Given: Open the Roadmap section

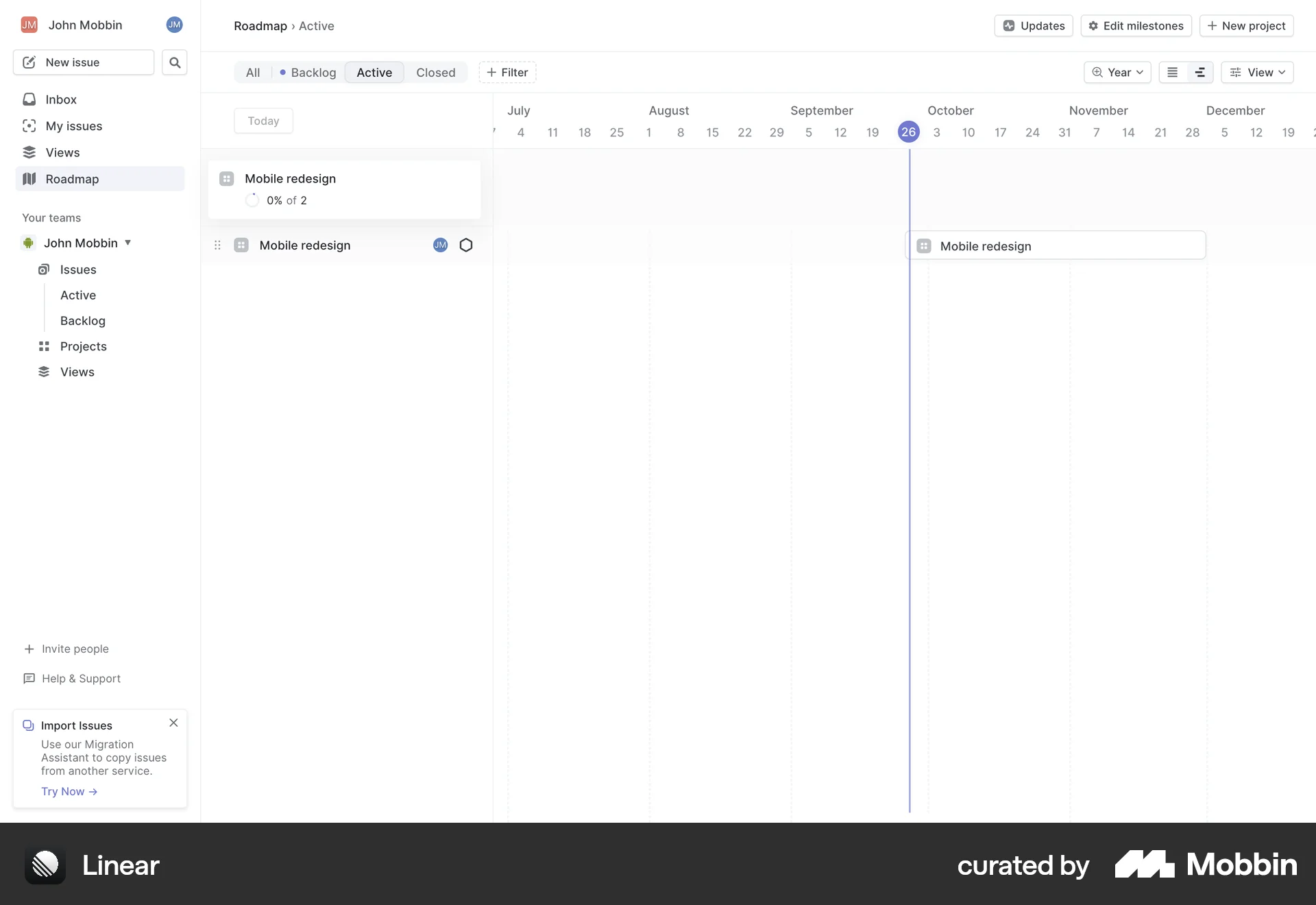Looking at the screenshot, I should tap(72, 178).
